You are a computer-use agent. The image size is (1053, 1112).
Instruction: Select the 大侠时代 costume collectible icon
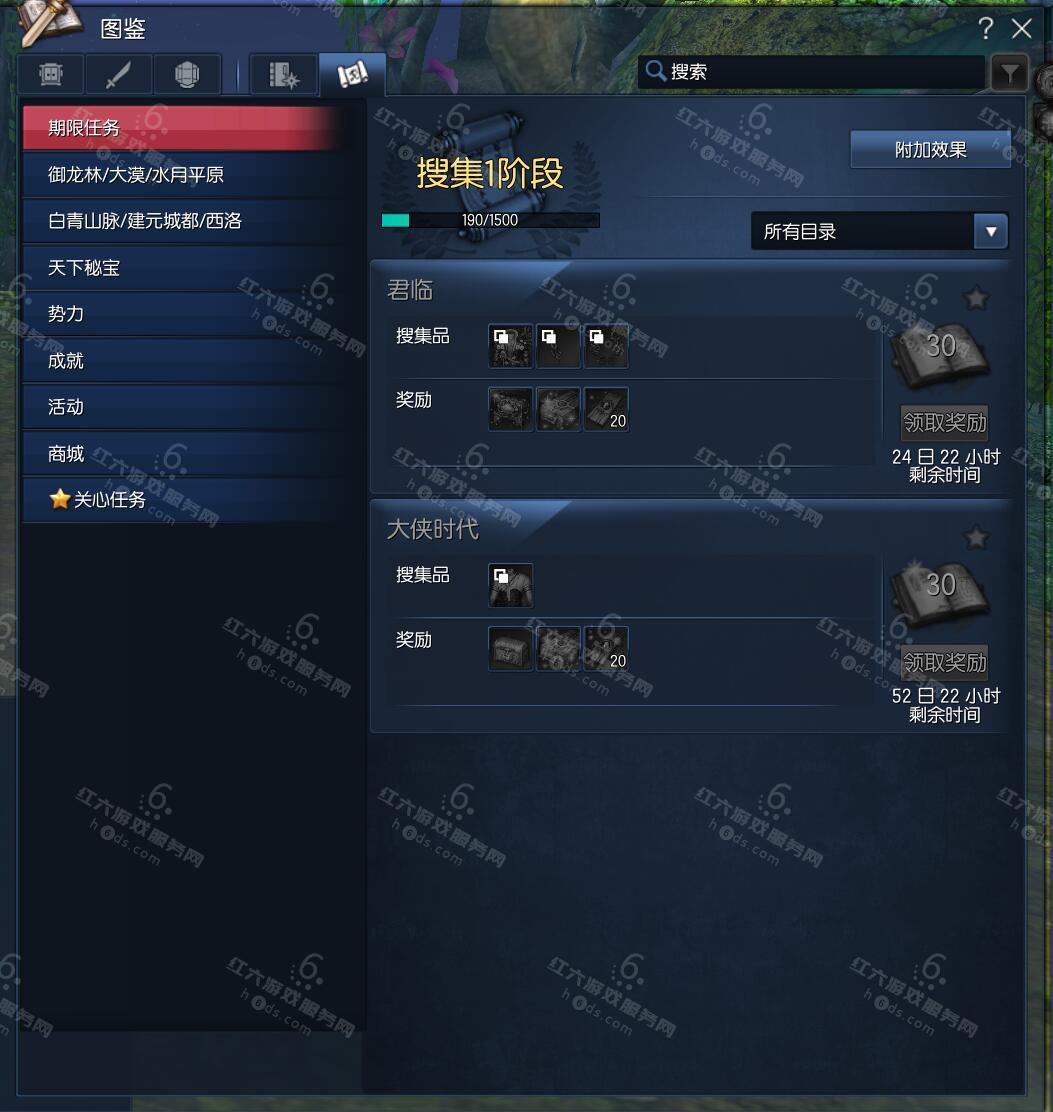(511, 585)
